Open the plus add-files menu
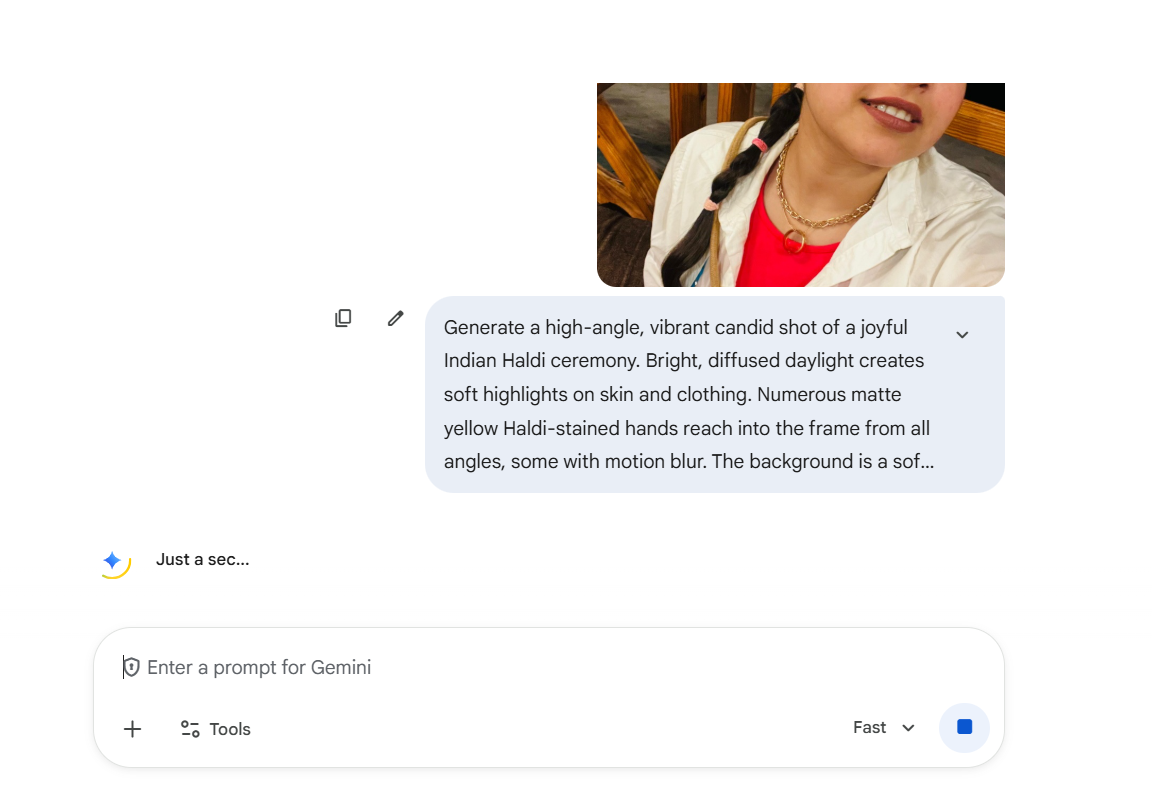The image size is (1152, 789). pyautogui.click(x=132, y=729)
